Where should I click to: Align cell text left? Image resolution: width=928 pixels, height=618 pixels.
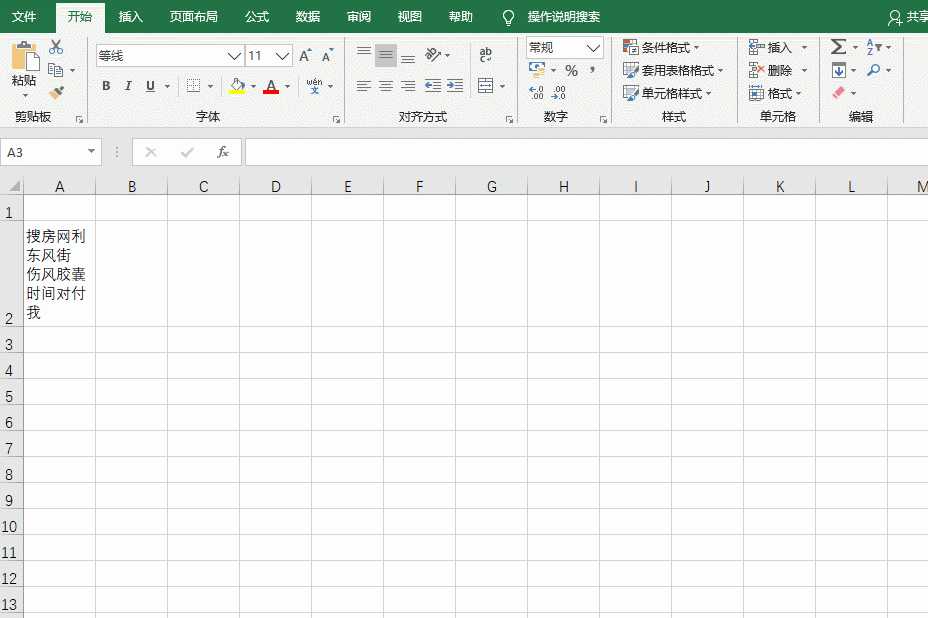(x=363, y=86)
